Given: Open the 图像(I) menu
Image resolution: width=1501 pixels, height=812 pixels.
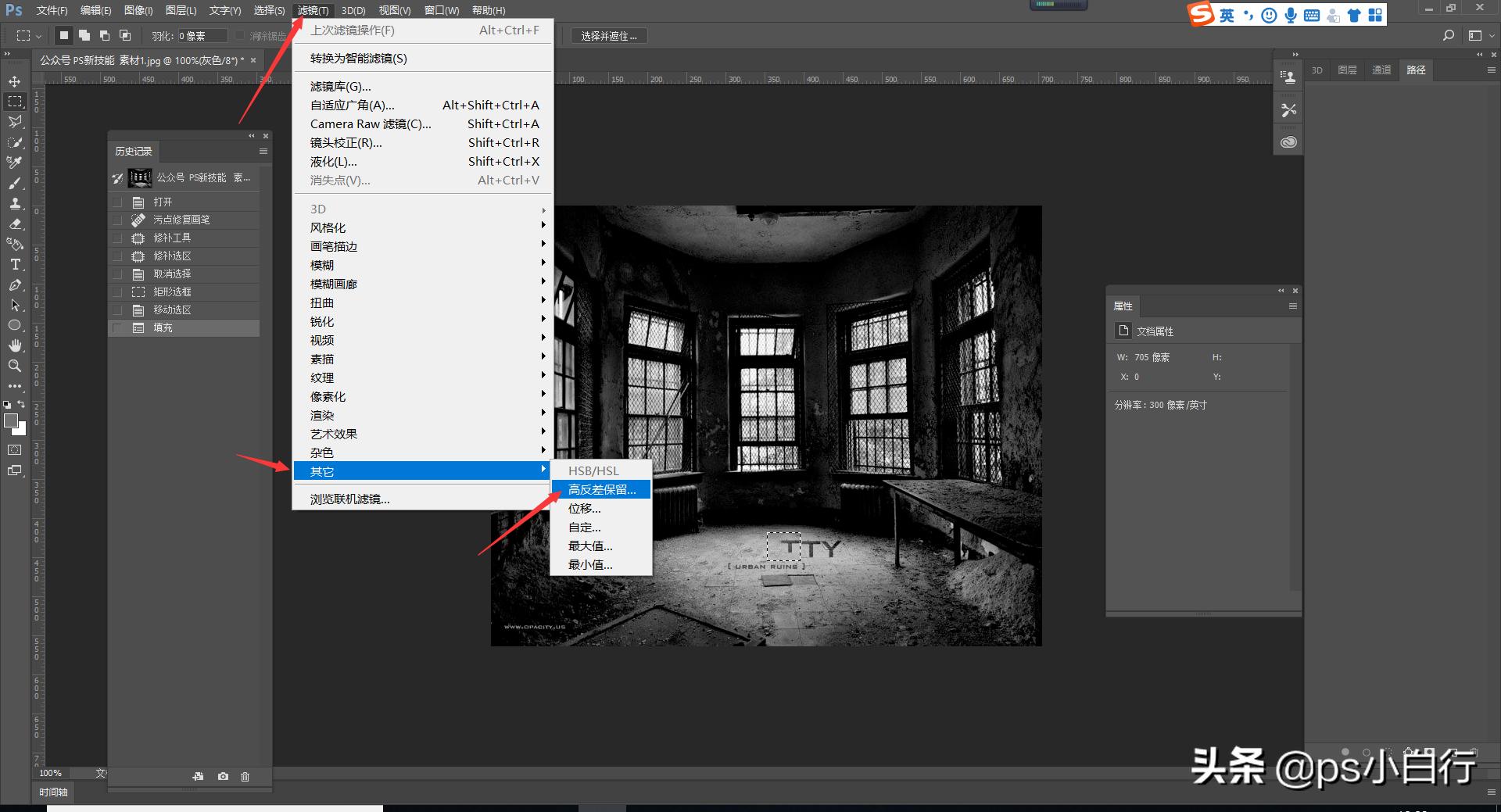Looking at the screenshot, I should point(138,10).
